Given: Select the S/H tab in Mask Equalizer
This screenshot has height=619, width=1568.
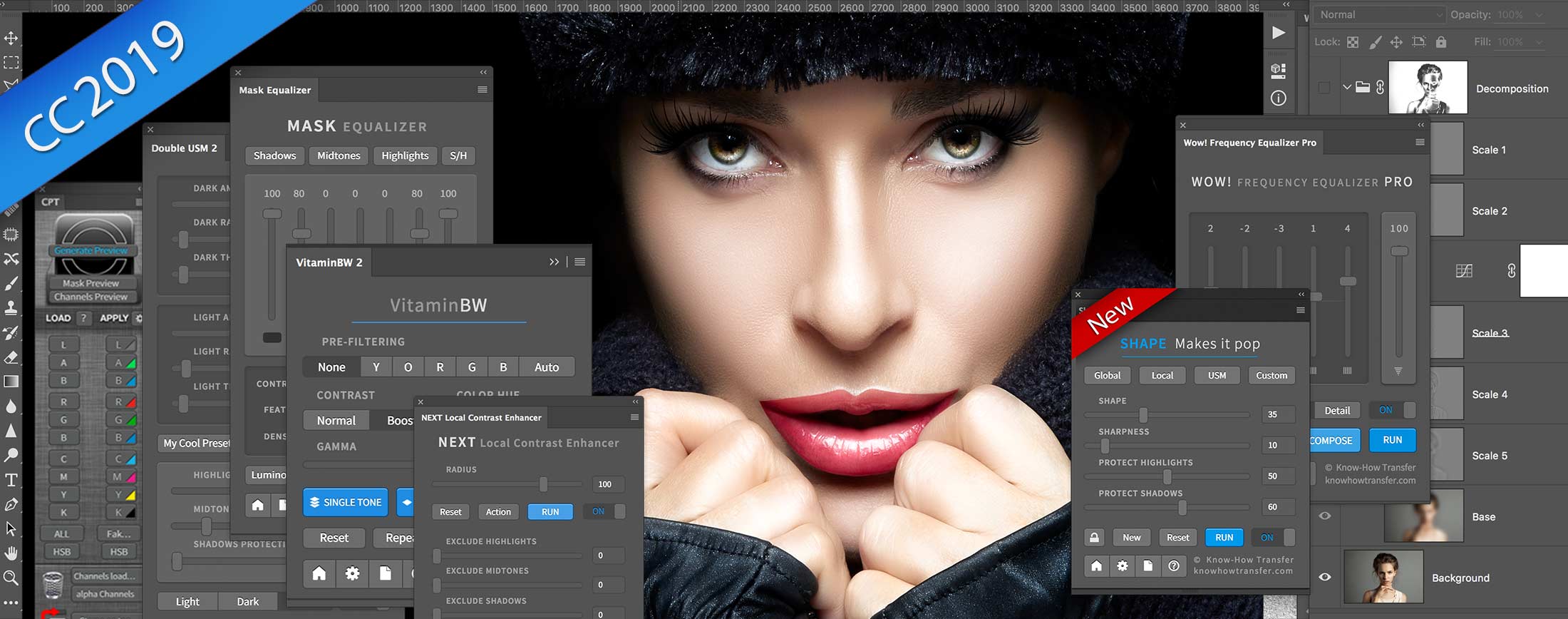Looking at the screenshot, I should point(458,155).
